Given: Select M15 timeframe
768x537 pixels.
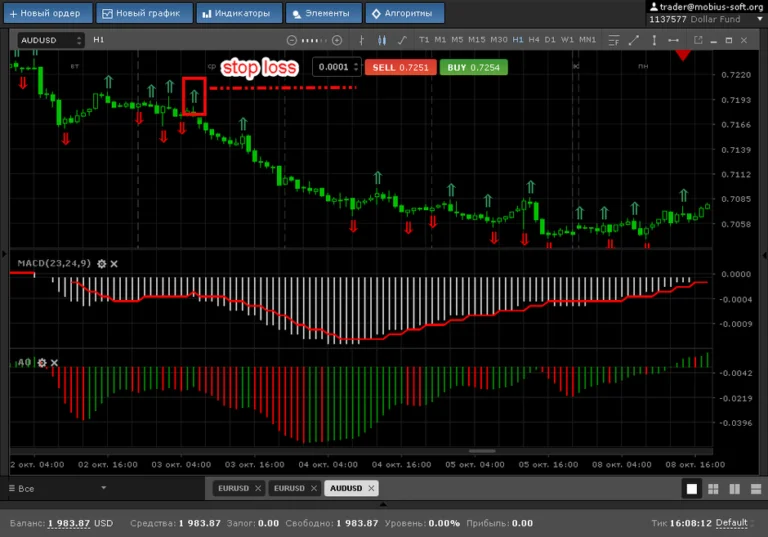Looking at the screenshot, I should coord(477,40).
